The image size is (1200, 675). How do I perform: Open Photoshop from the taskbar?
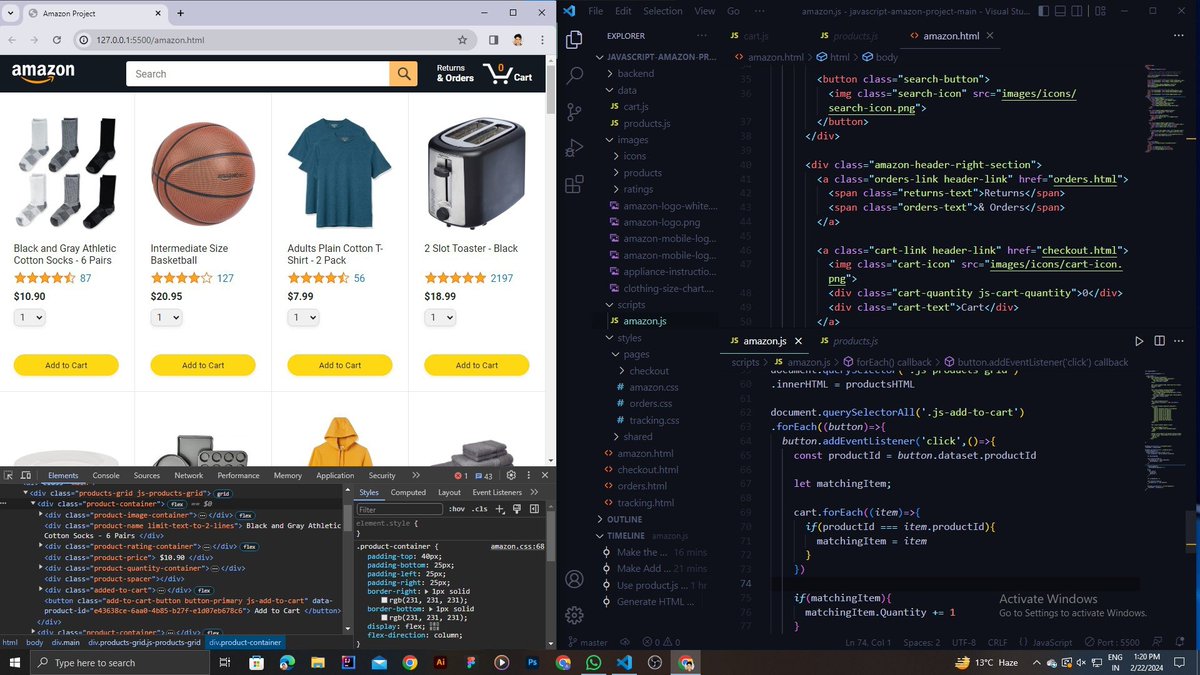click(x=534, y=663)
